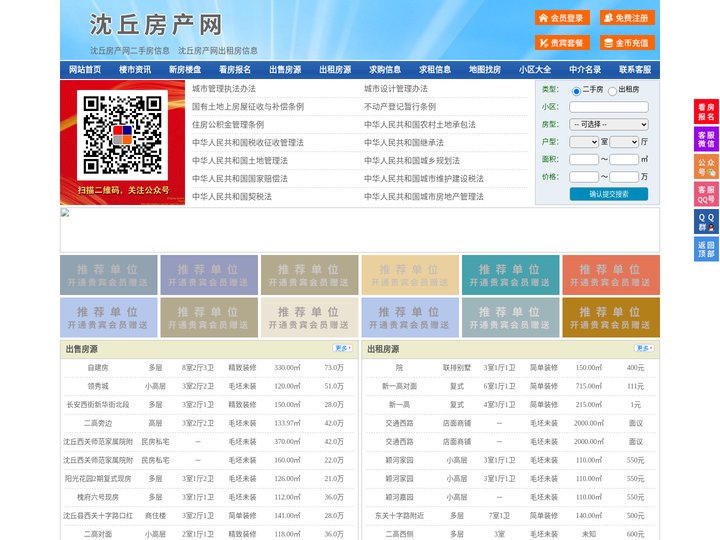Open the 贵宾套餐 button
Screen dimensions: 720x540
click(562, 43)
